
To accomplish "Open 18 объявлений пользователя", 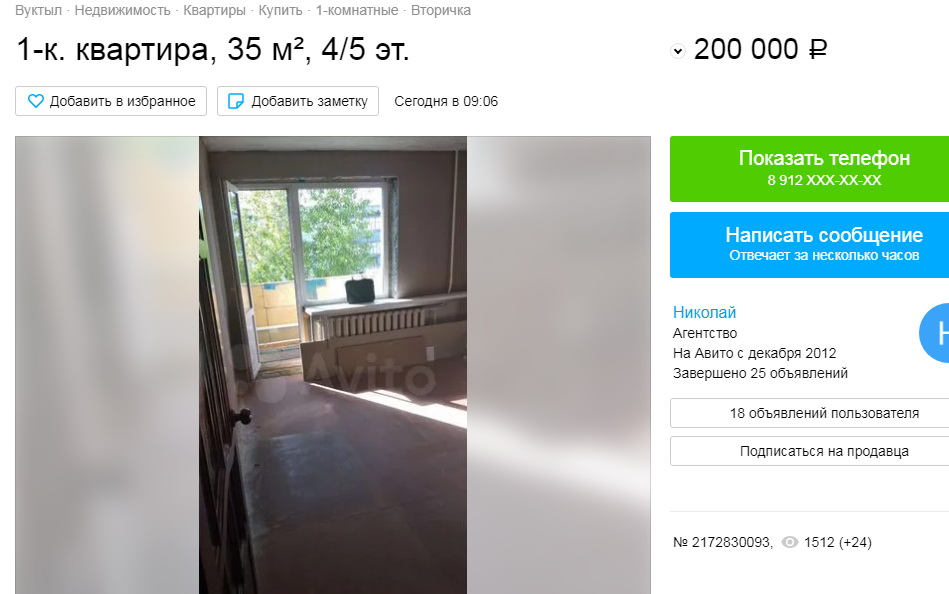I will pyautogui.click(x=809, y=413).
